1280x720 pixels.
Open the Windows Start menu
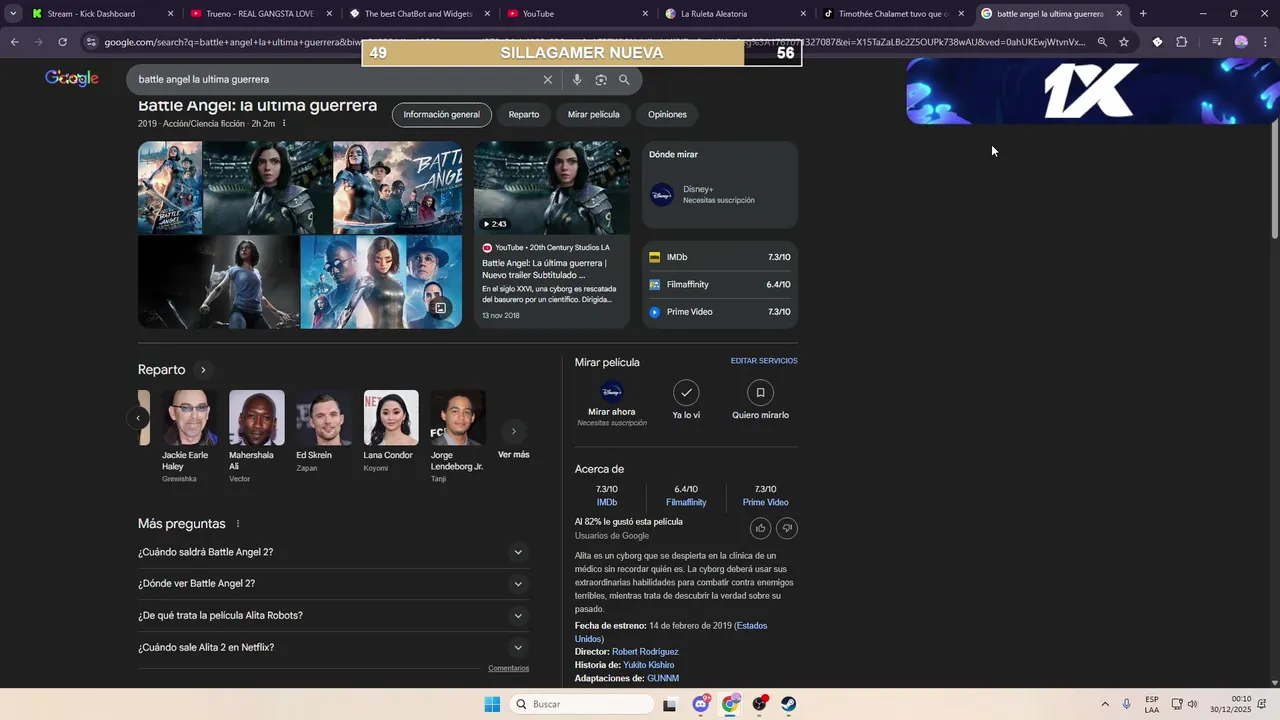coord(492,704)
